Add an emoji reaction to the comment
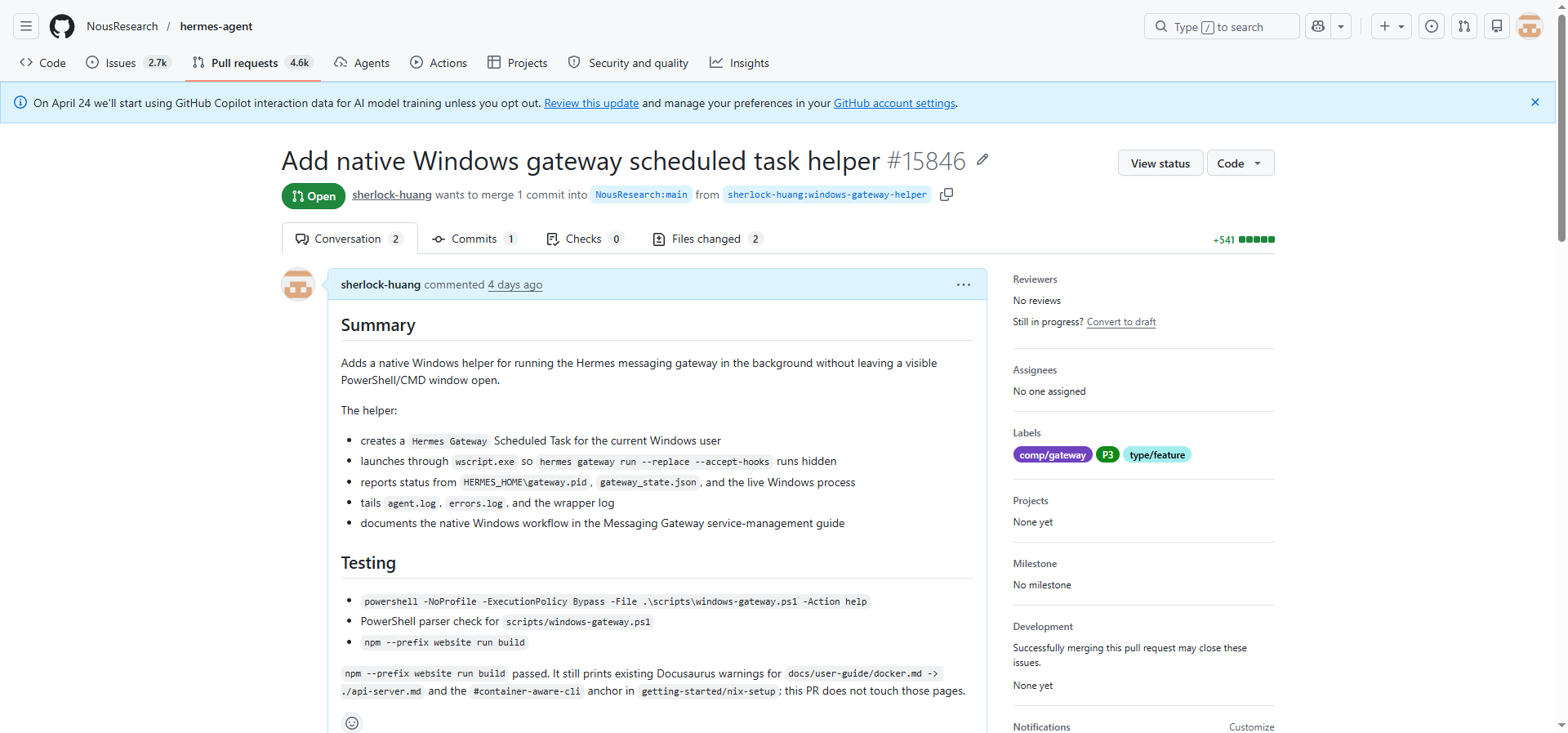 click(352, 722)
